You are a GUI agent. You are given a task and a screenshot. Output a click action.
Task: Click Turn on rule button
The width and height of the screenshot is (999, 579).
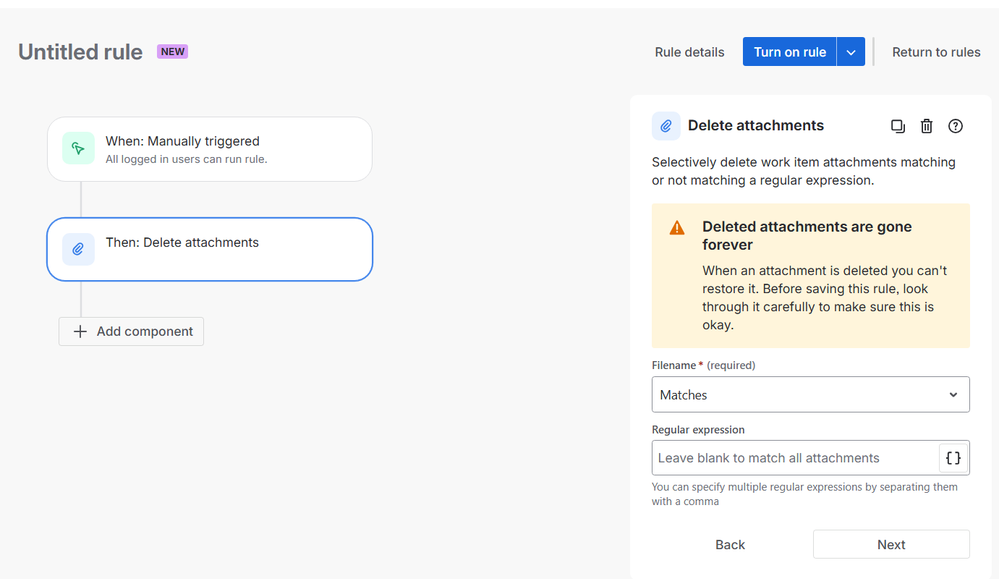pyautogui.click(x=789, y=52)
